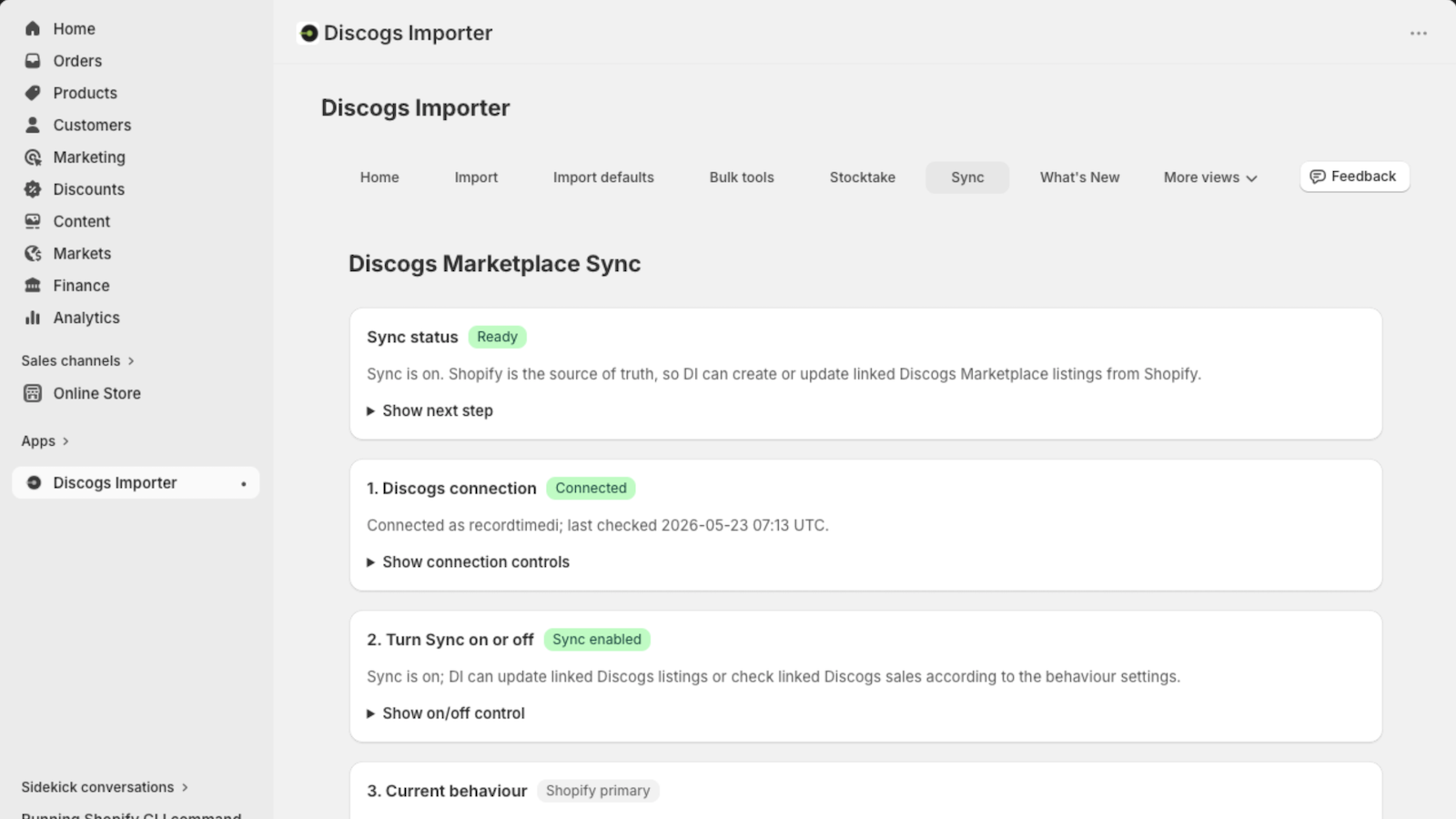
Task: Click the Discogs logo in the app header
Action: point(309,34)
